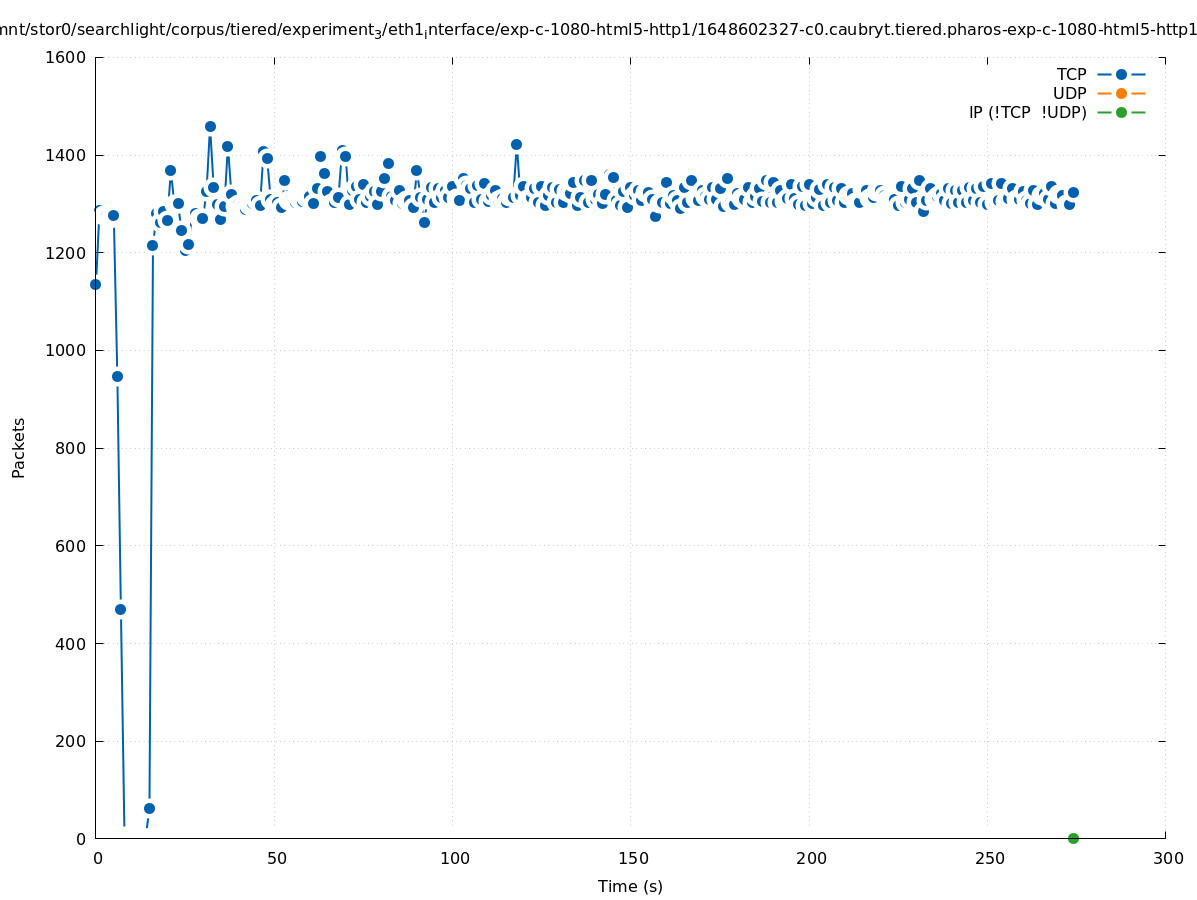Click the UDP legend label
Screen dimensions: 1197x900
tap(1069, 94)
